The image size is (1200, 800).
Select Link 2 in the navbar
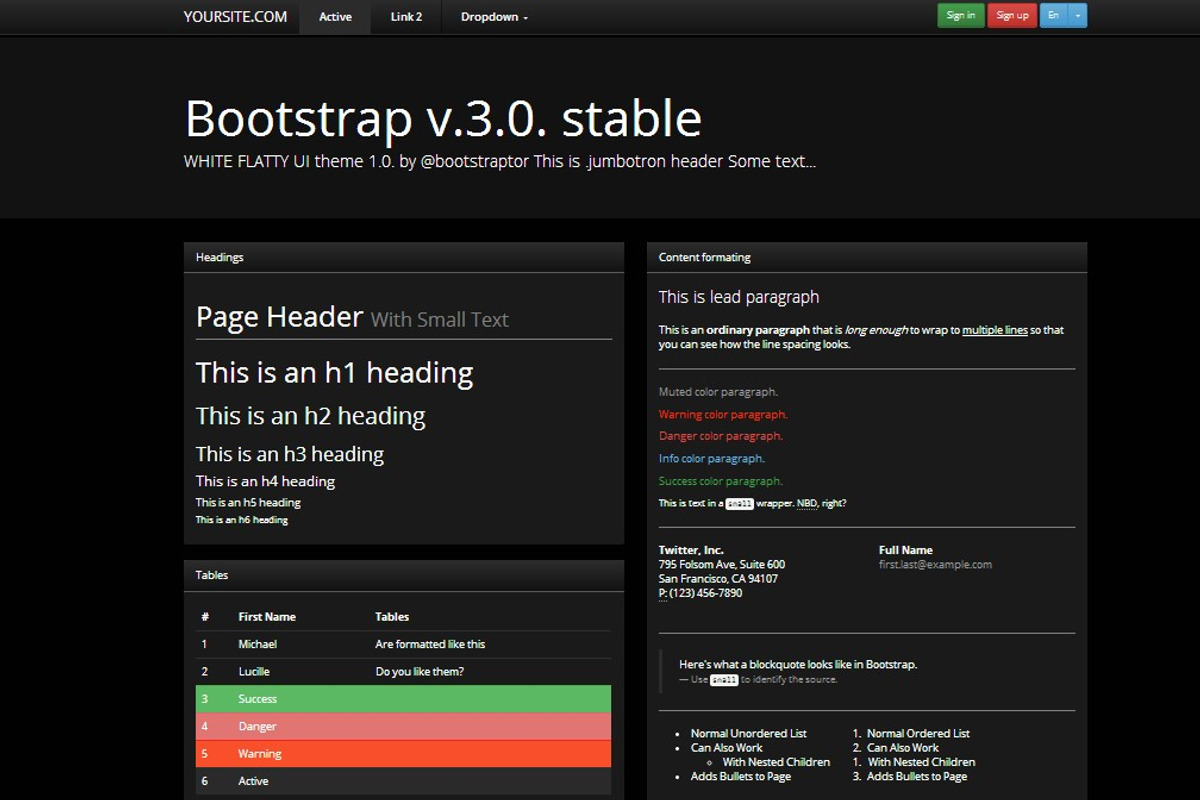(x=405, y=16)
